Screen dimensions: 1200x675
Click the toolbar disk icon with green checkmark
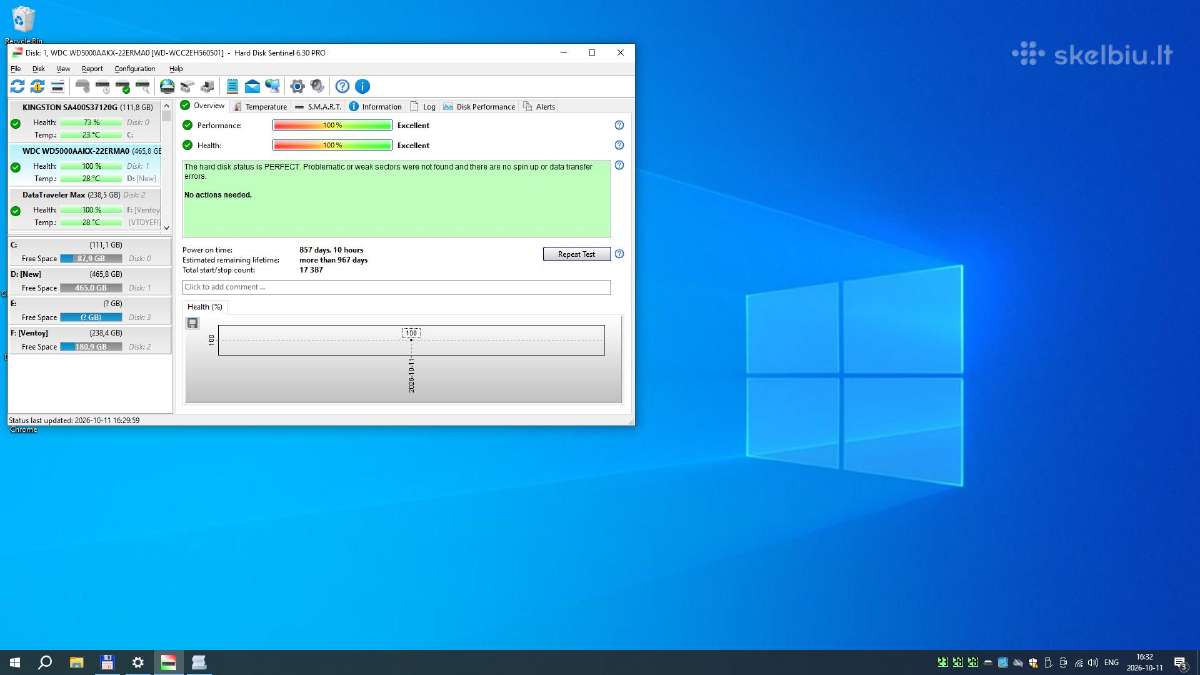pyautogui.click(x=122, y=87)
